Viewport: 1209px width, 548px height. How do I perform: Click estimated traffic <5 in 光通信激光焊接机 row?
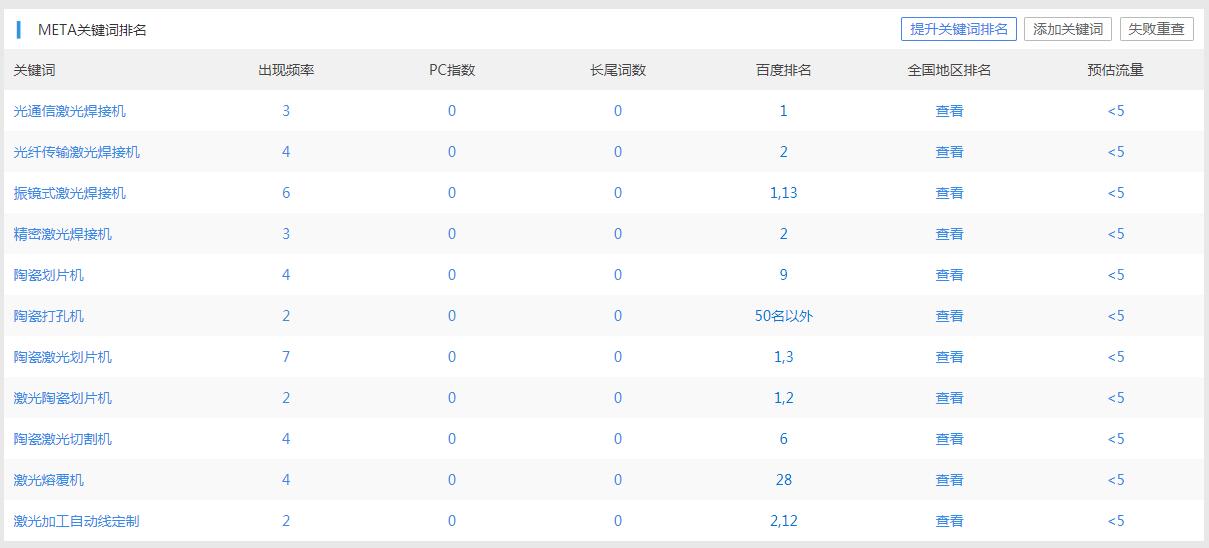[x=1116, y=111]
